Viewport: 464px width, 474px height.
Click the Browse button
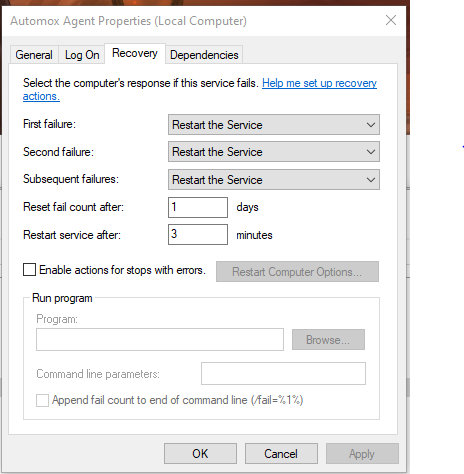[328, 340]
